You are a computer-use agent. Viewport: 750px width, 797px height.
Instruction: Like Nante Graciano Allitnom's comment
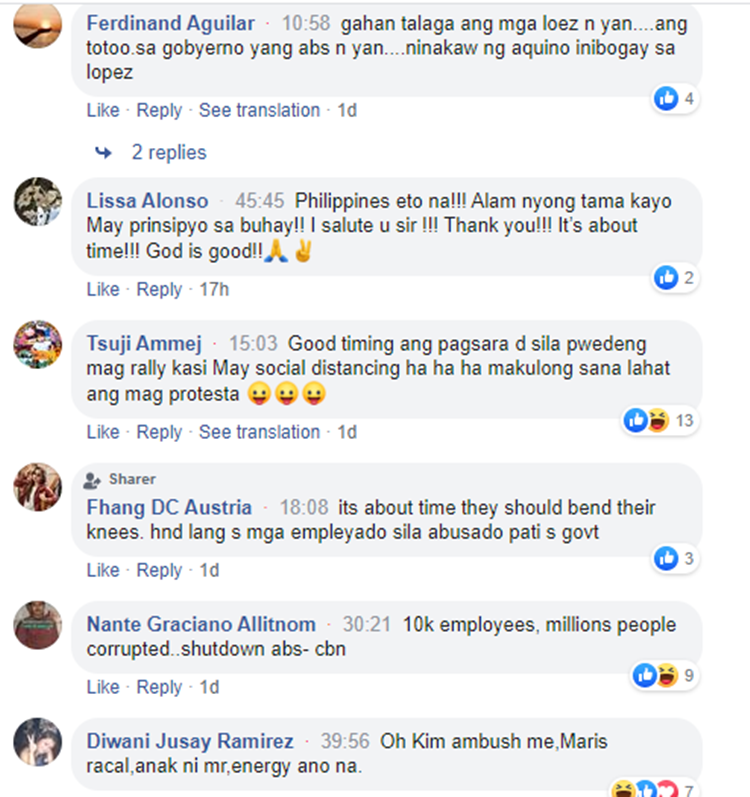[x=103, y=687]
